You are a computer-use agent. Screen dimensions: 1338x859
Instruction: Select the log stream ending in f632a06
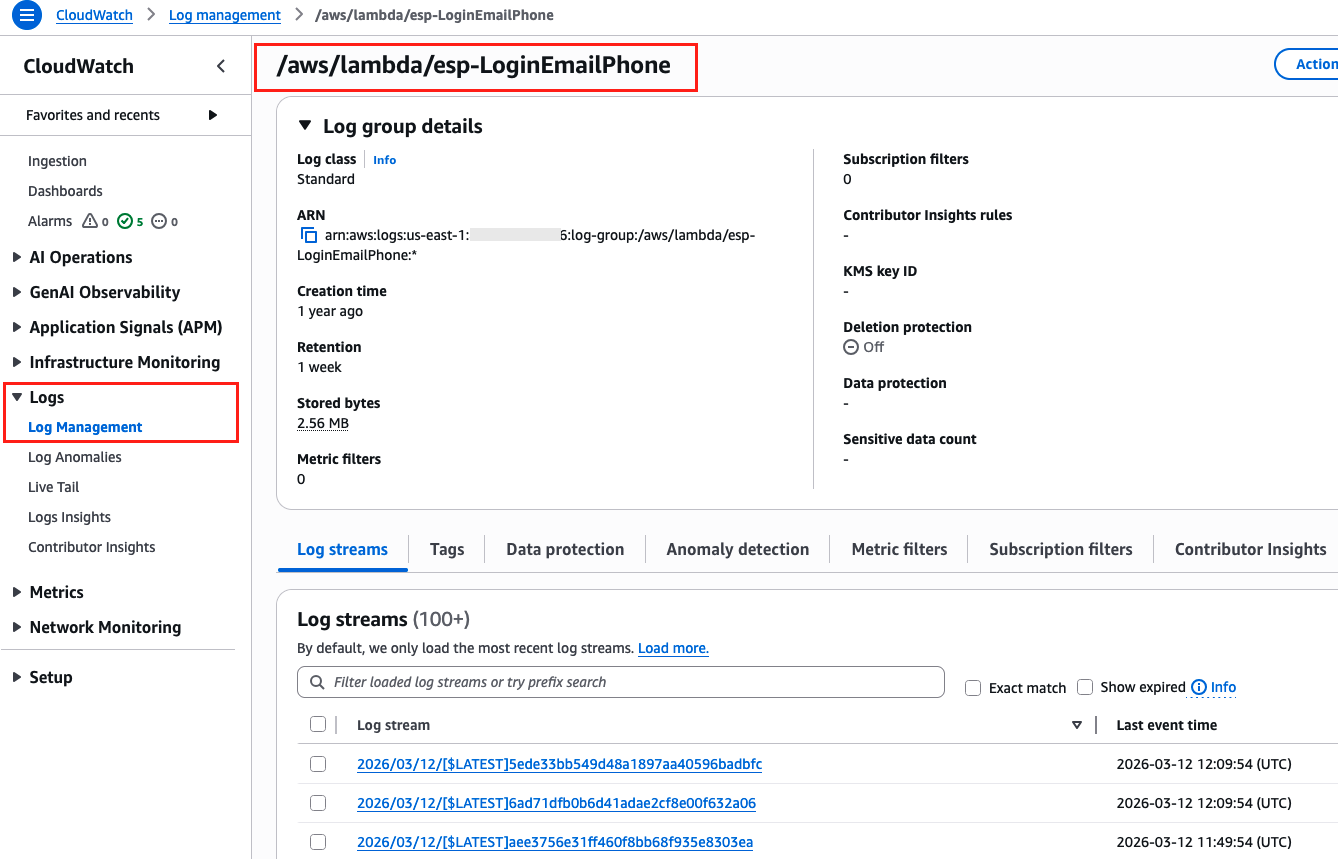tap(318, 803)
